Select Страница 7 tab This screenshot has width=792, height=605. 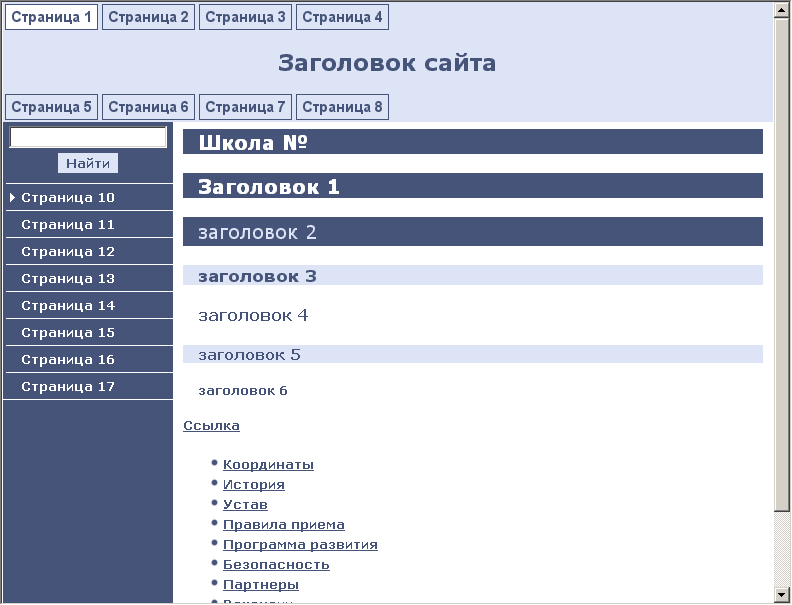(245, 107)
